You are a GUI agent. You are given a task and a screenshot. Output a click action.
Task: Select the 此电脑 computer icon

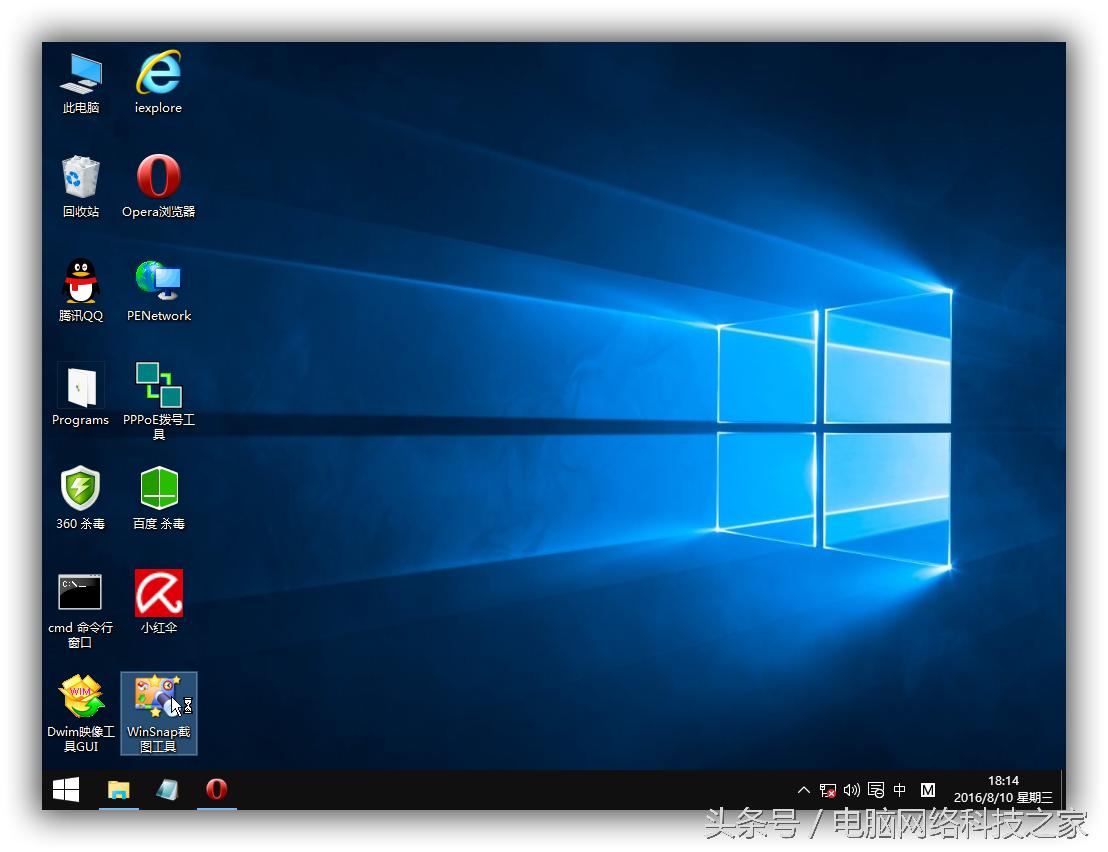[81, 75]
